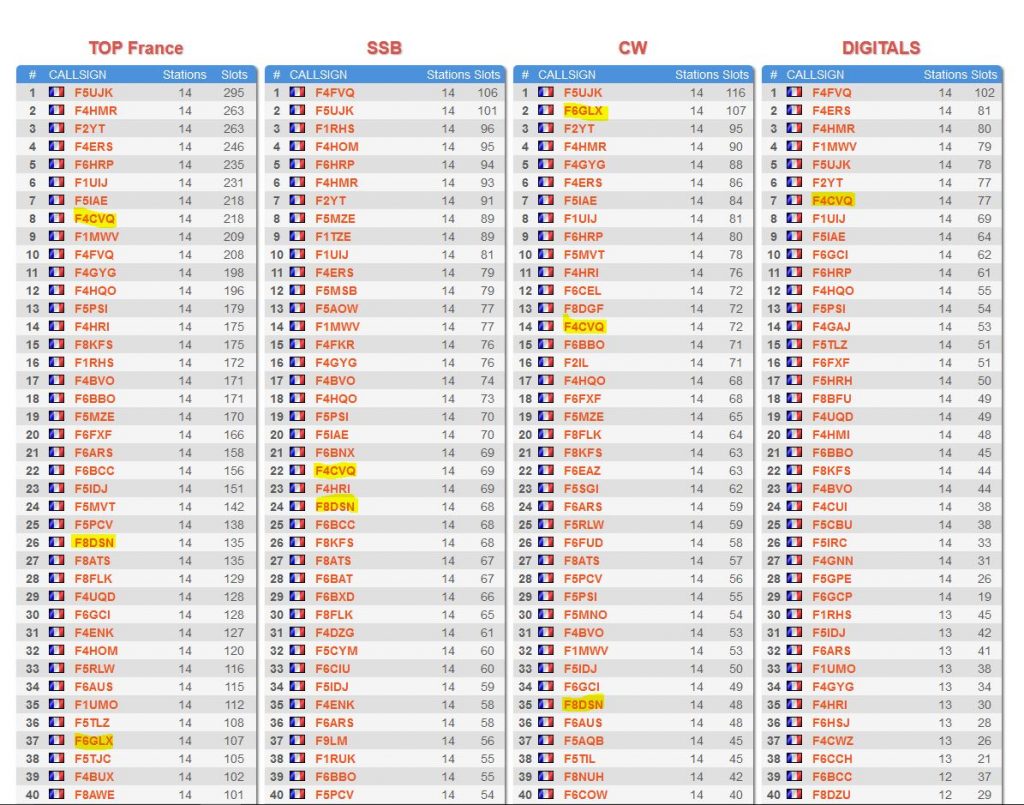Viewport: 1024px width, 805px height.
Task: Open callsign F8AWE in TOP France list
Action: (x=95, y=795)
